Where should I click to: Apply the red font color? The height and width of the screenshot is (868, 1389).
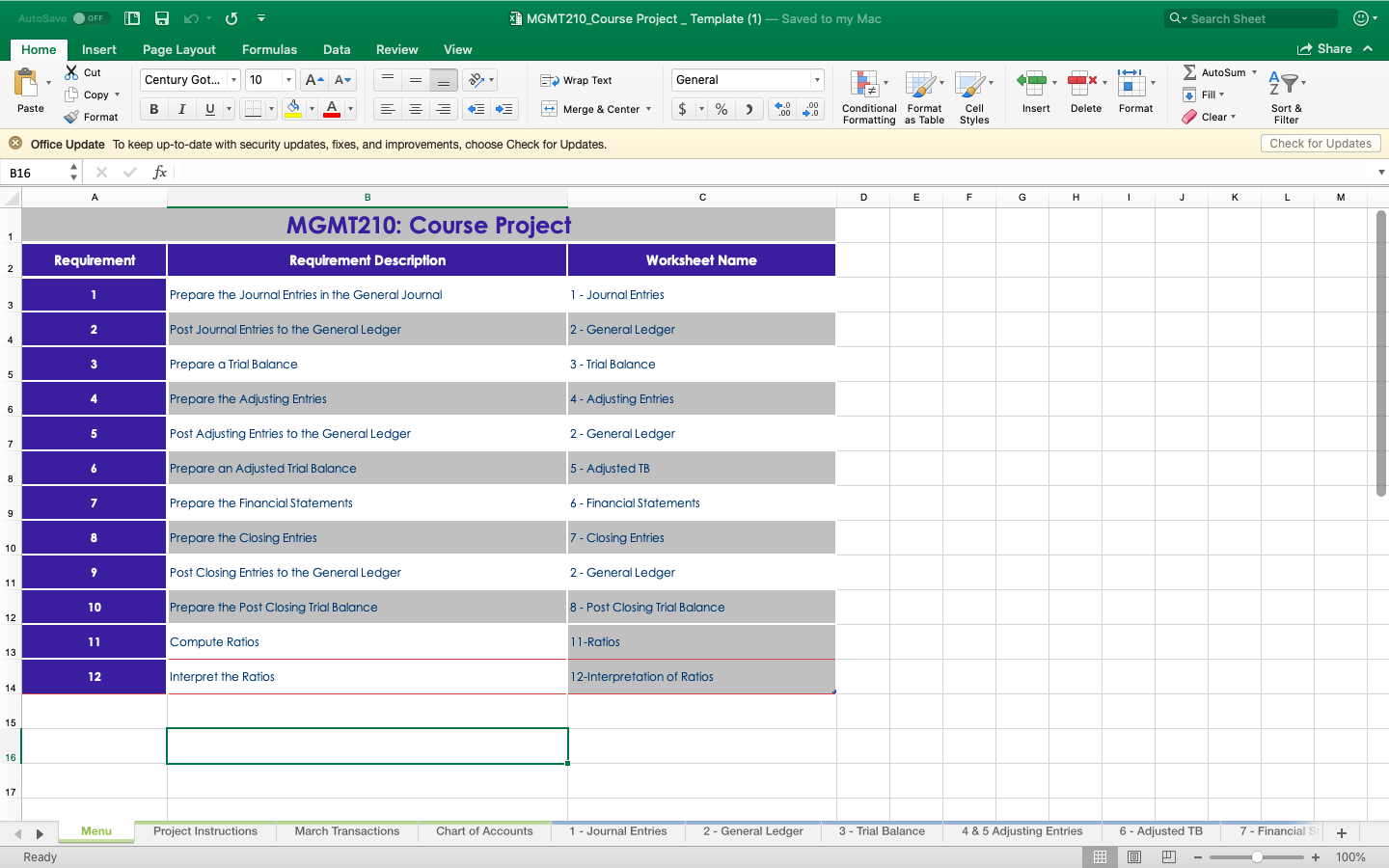(332, 109)
